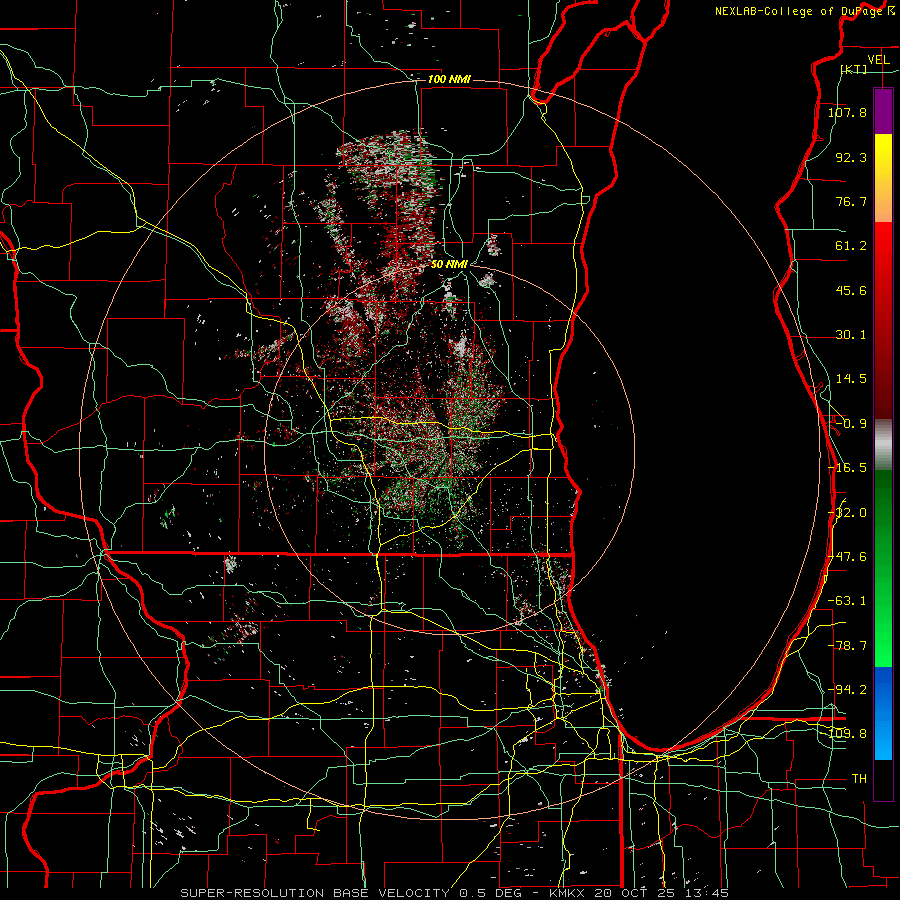Click the VEL legend title
900x900 pixels.
pos(878,60)
